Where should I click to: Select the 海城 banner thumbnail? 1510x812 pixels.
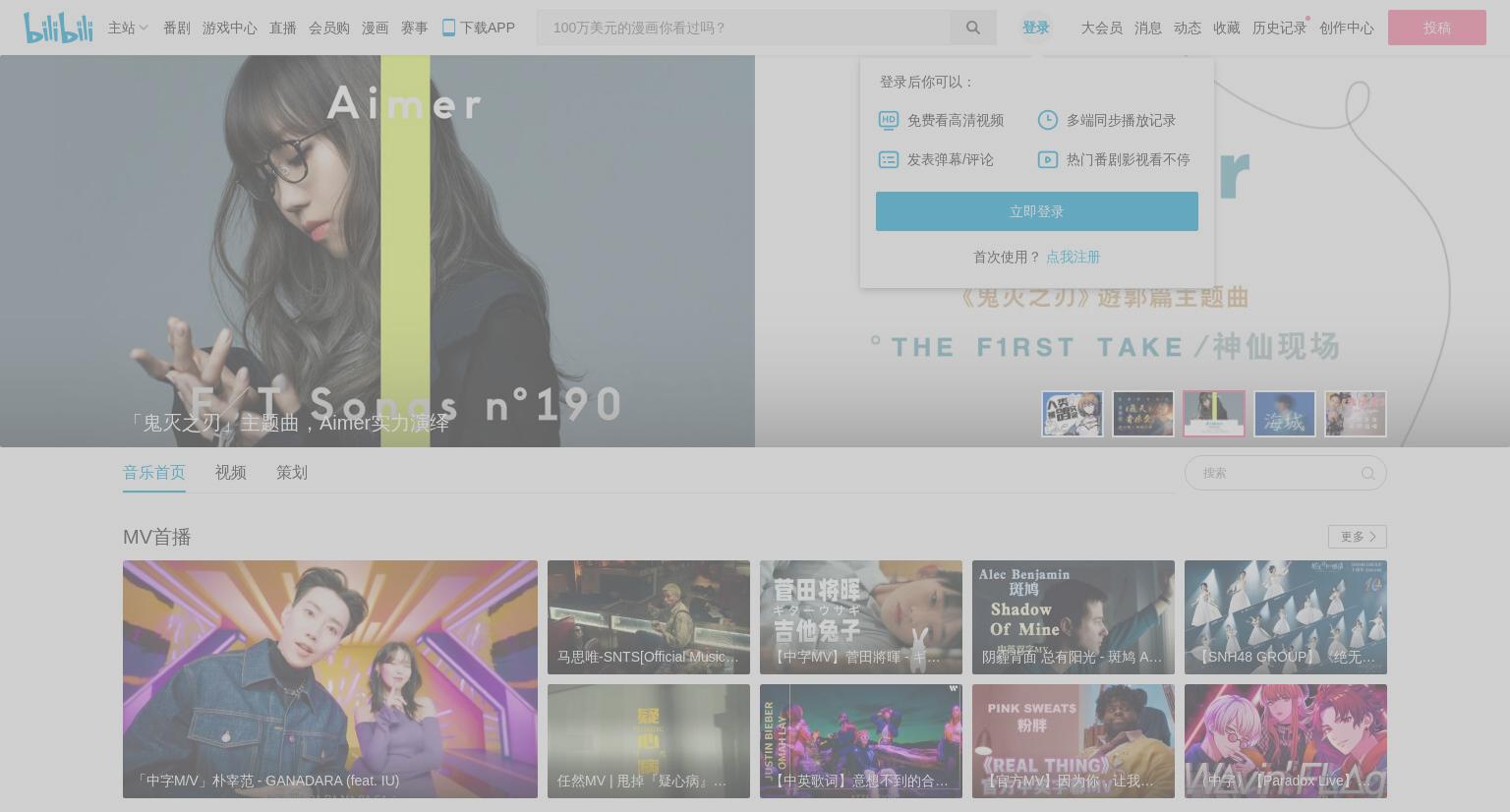pos(1285,414)
